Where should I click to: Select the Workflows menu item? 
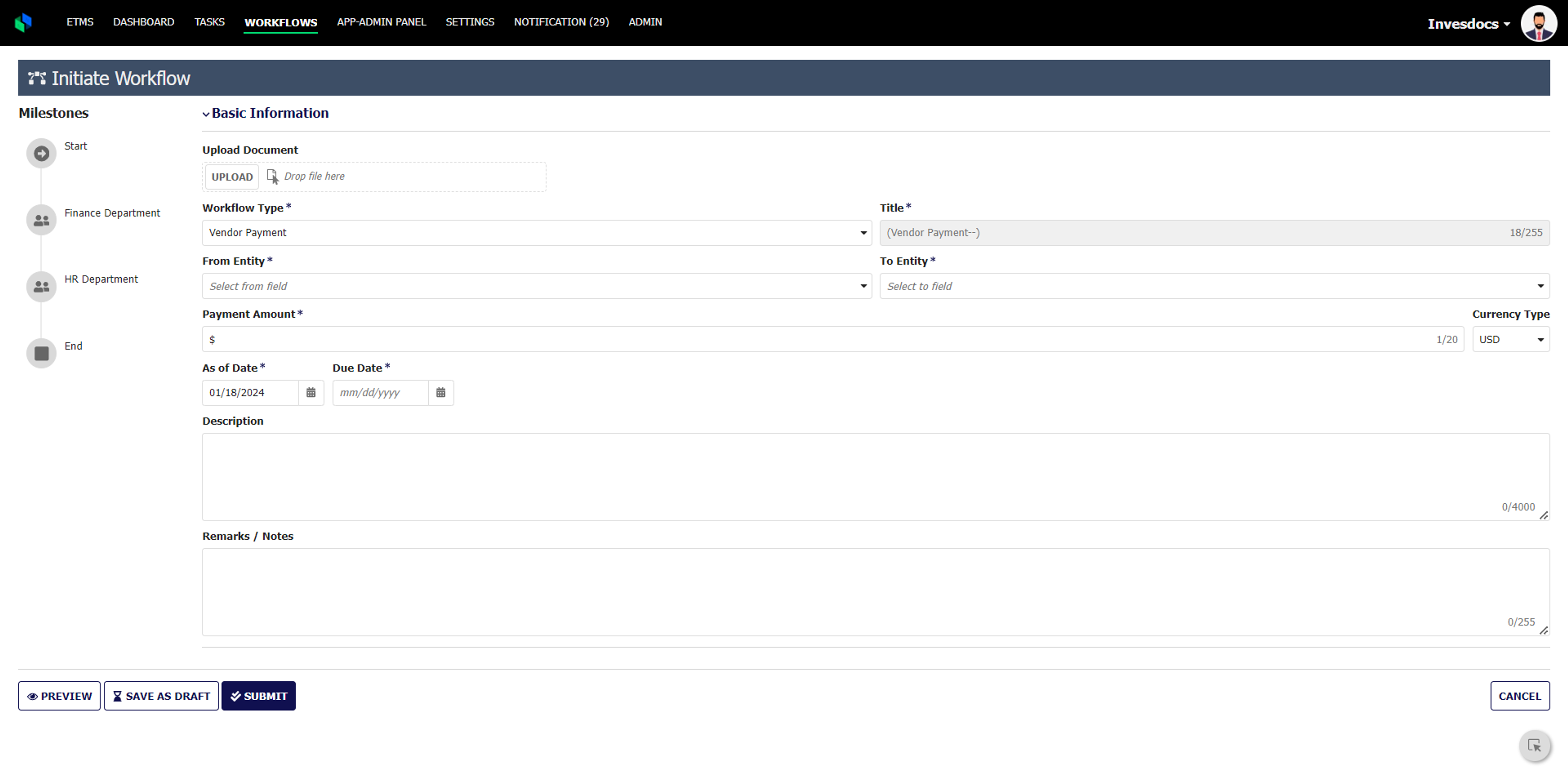point(281,22)
